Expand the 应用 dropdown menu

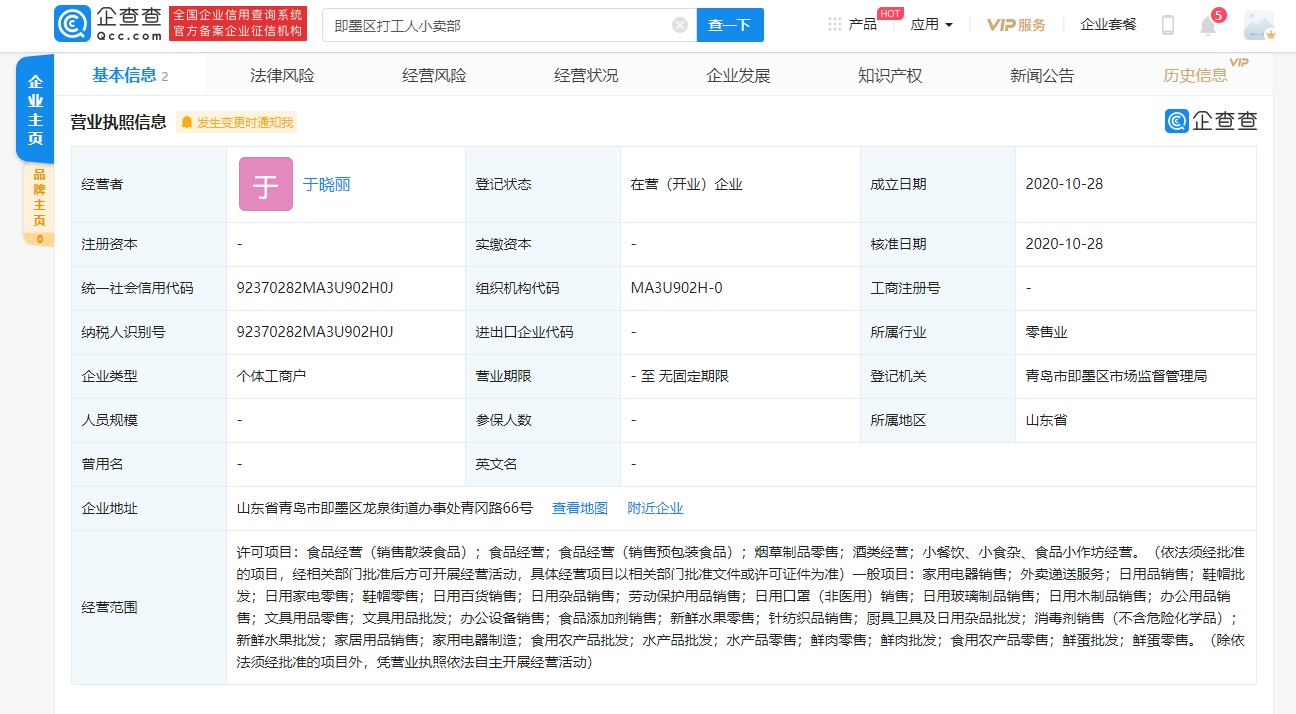coord(931,24)
